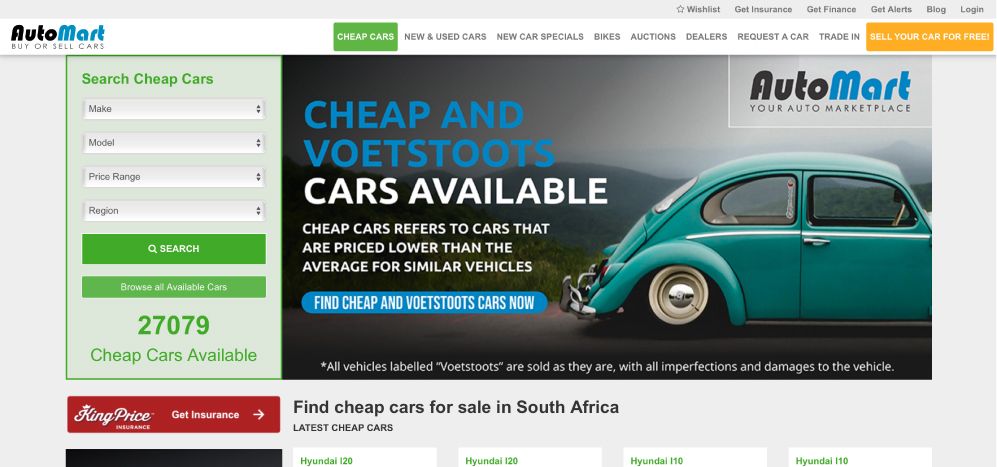
Task: Expand the Price Range dropdown
Action: (174, 177)
